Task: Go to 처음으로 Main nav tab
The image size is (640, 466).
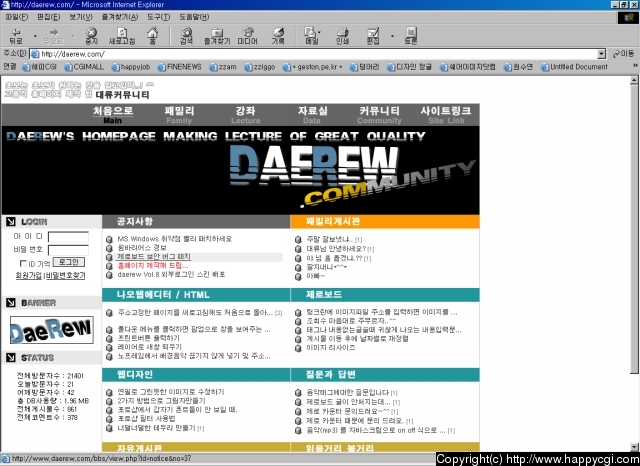Action: point(113,114)
